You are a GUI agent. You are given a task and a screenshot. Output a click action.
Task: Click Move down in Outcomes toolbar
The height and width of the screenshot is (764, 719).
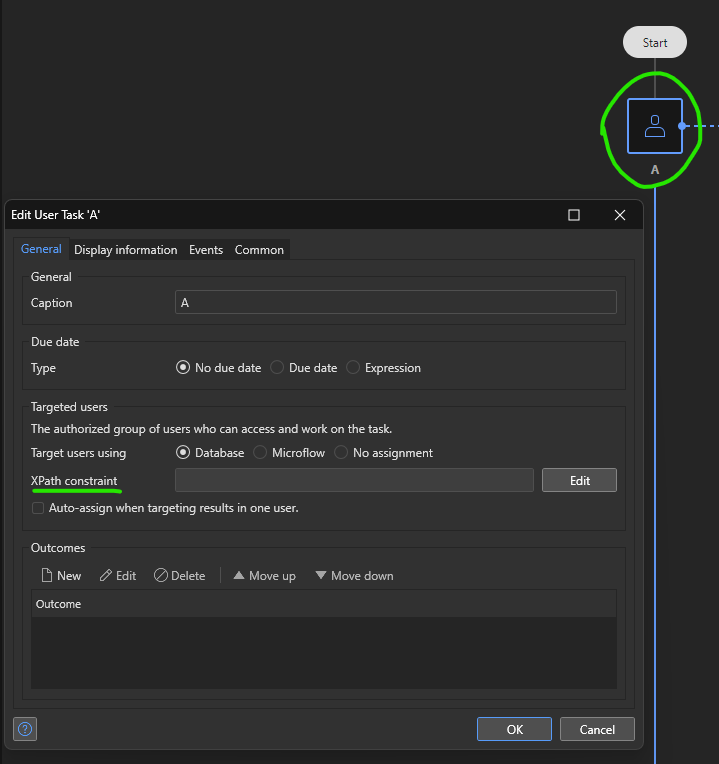pyautogui.click(x=354, y=575)
